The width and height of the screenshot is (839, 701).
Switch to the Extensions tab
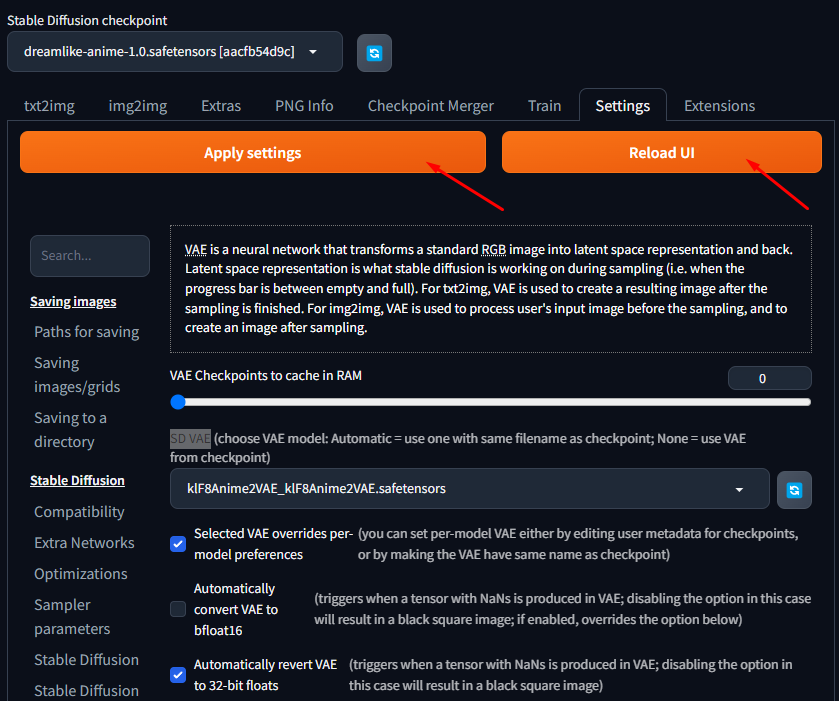(719, 106)
